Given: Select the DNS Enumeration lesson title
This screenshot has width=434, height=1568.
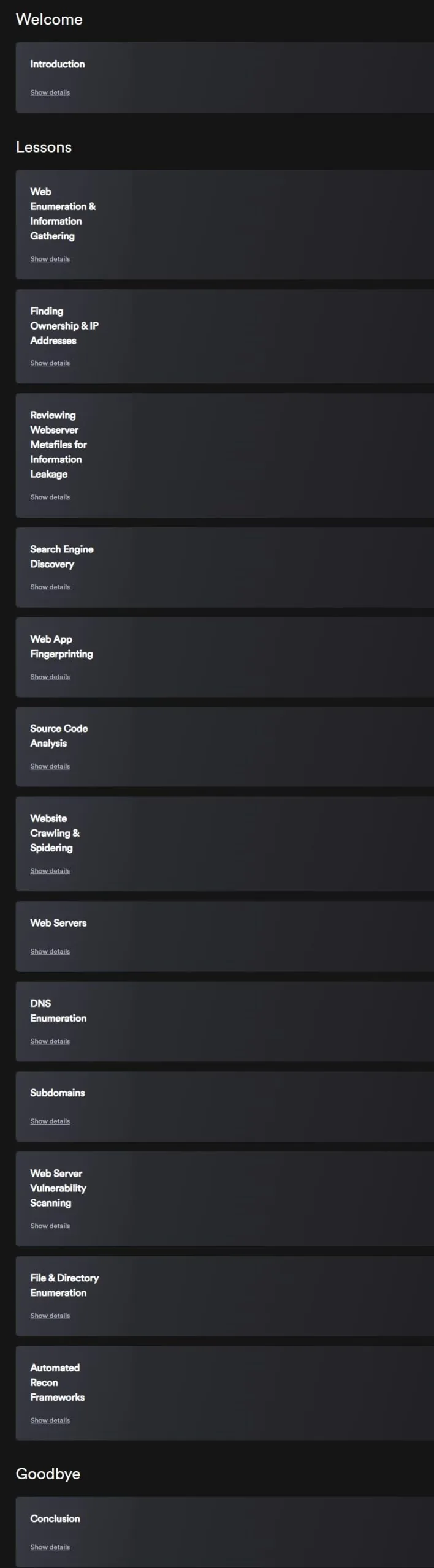Looking at the screenshot, I should coord(58,1011).
